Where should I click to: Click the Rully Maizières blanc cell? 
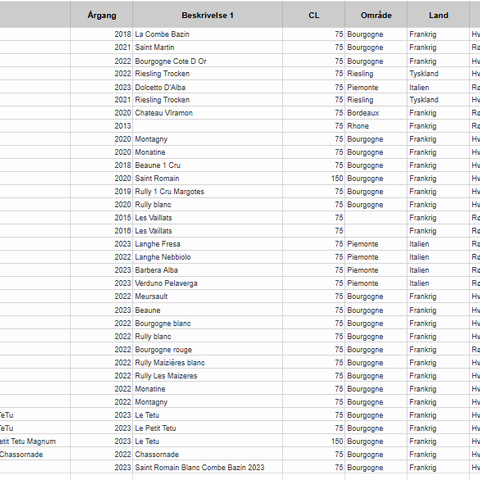pos(207,363)
